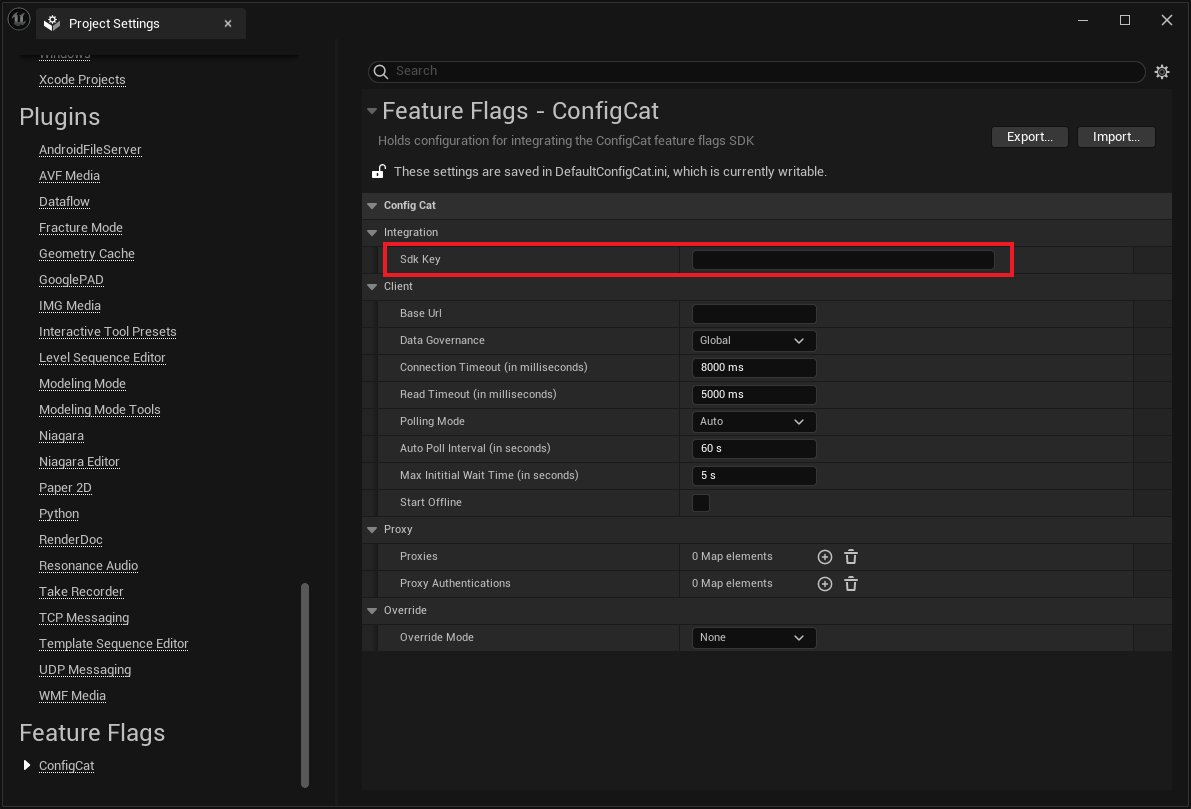Add a new element to the Proxies map

tap(824, 556)
